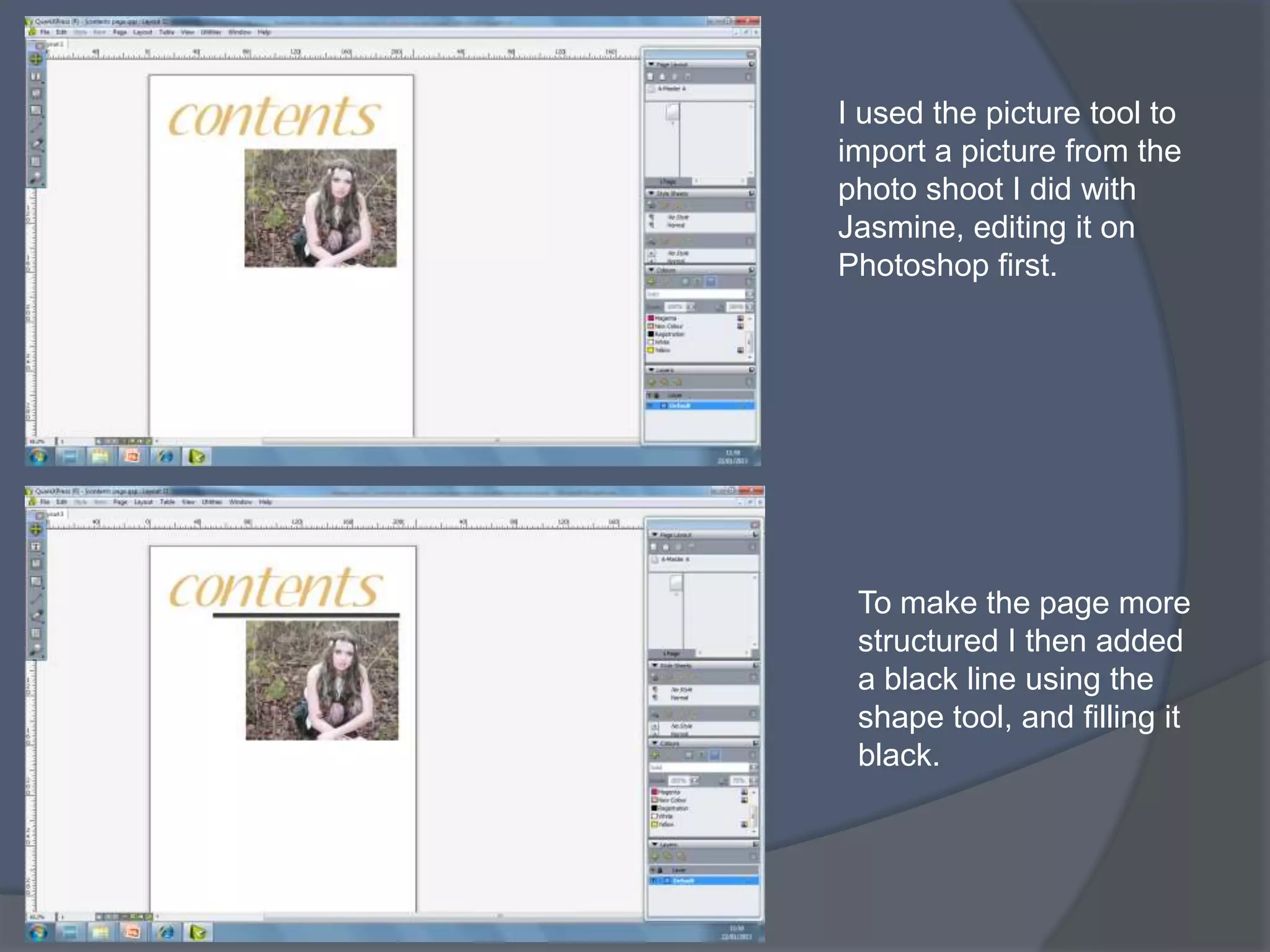Select Default layer row in bottom Layers panel

click(704, 881)
